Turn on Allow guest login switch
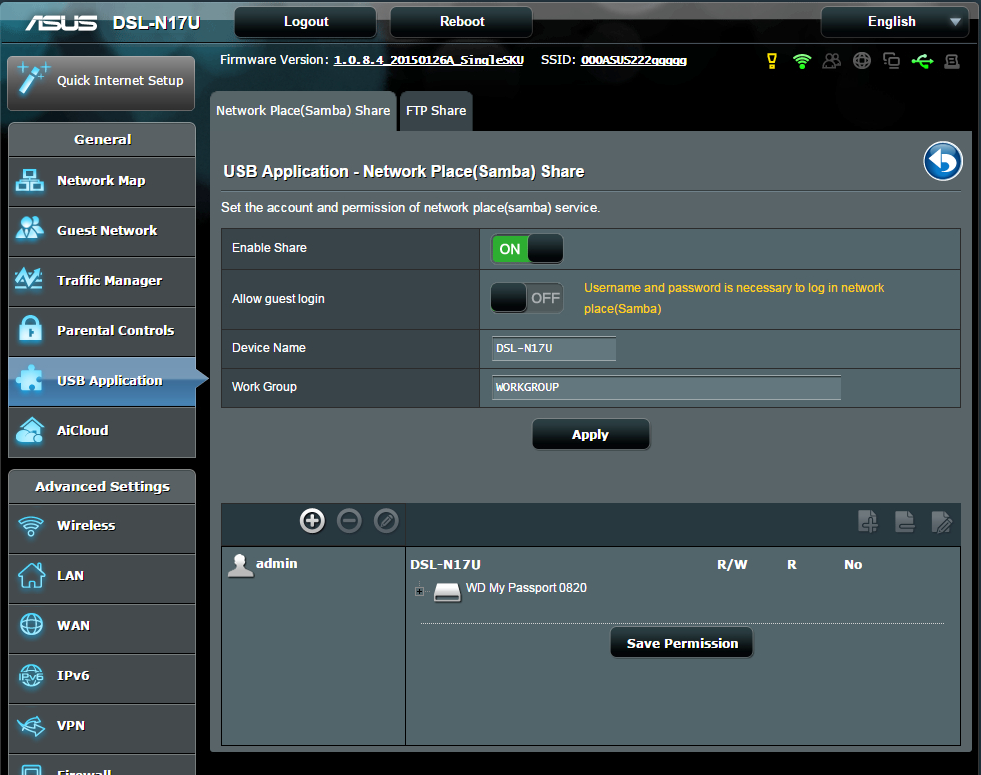This screenshot has width=981, height=775. click(x=527, y=298)
